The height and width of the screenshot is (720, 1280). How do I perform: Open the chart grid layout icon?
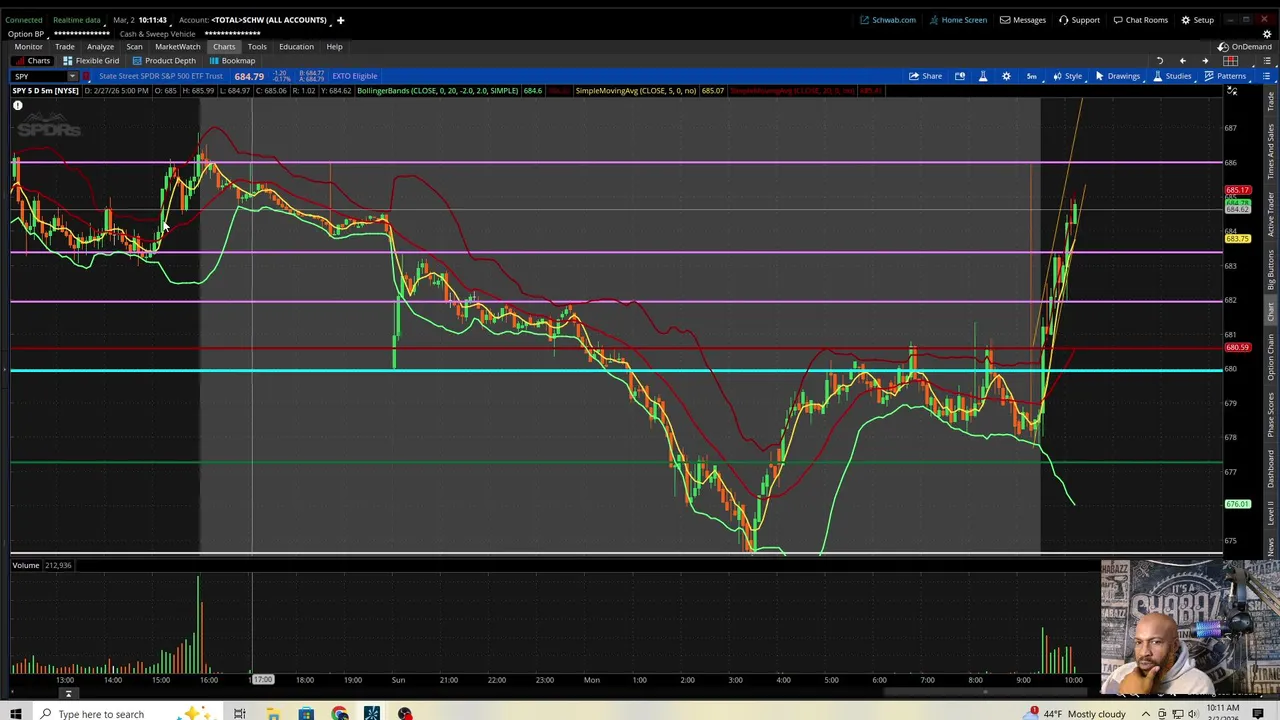point(1230,61)
